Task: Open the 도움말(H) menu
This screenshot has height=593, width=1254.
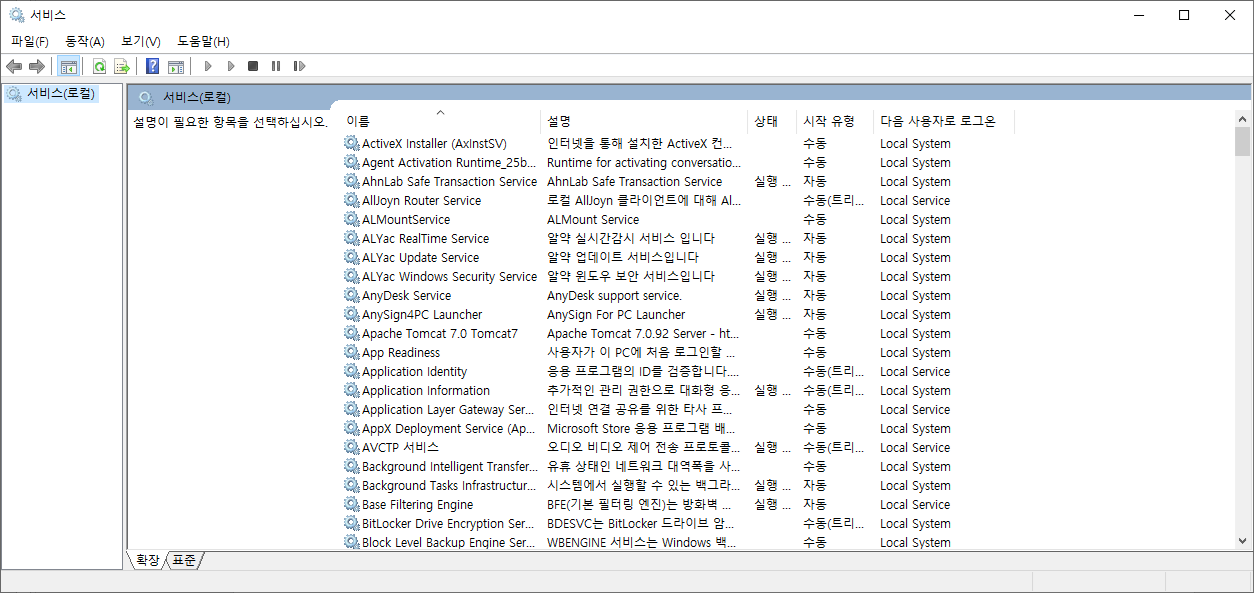Action: click(204, 41)
